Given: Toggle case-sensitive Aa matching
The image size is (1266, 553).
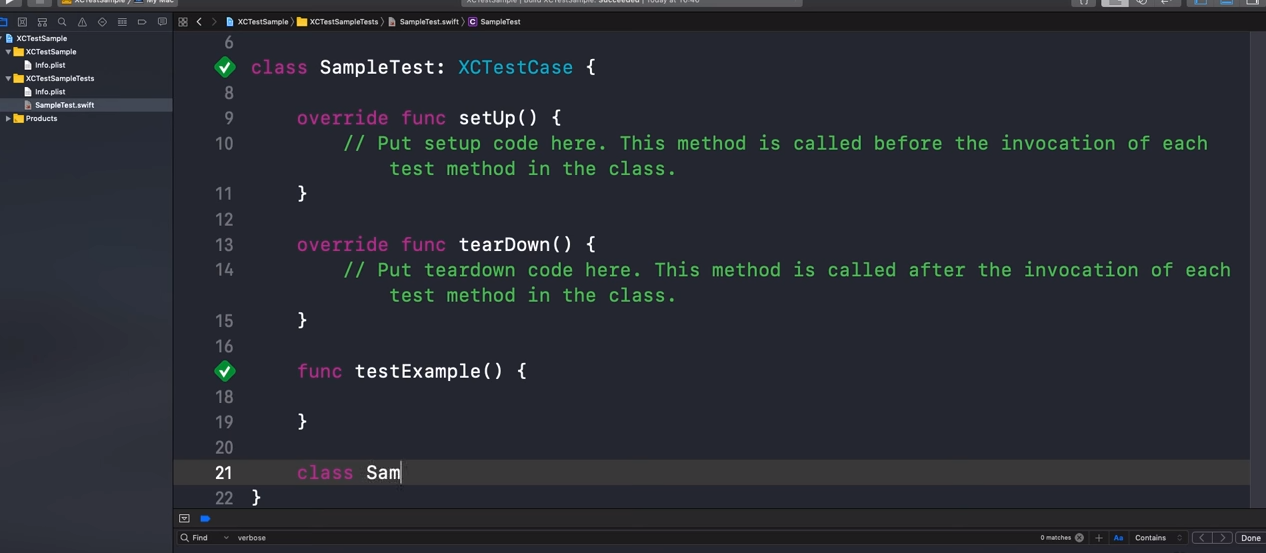Looking at the screenshot, I should tap(1118, 538).
